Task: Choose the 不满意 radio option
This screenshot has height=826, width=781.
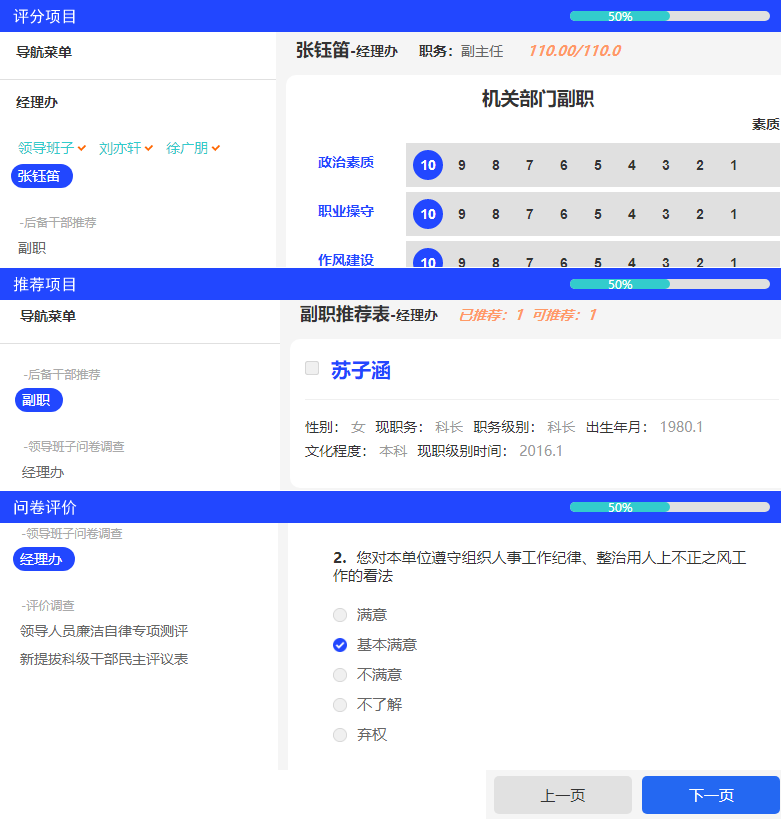Action: 340,675
